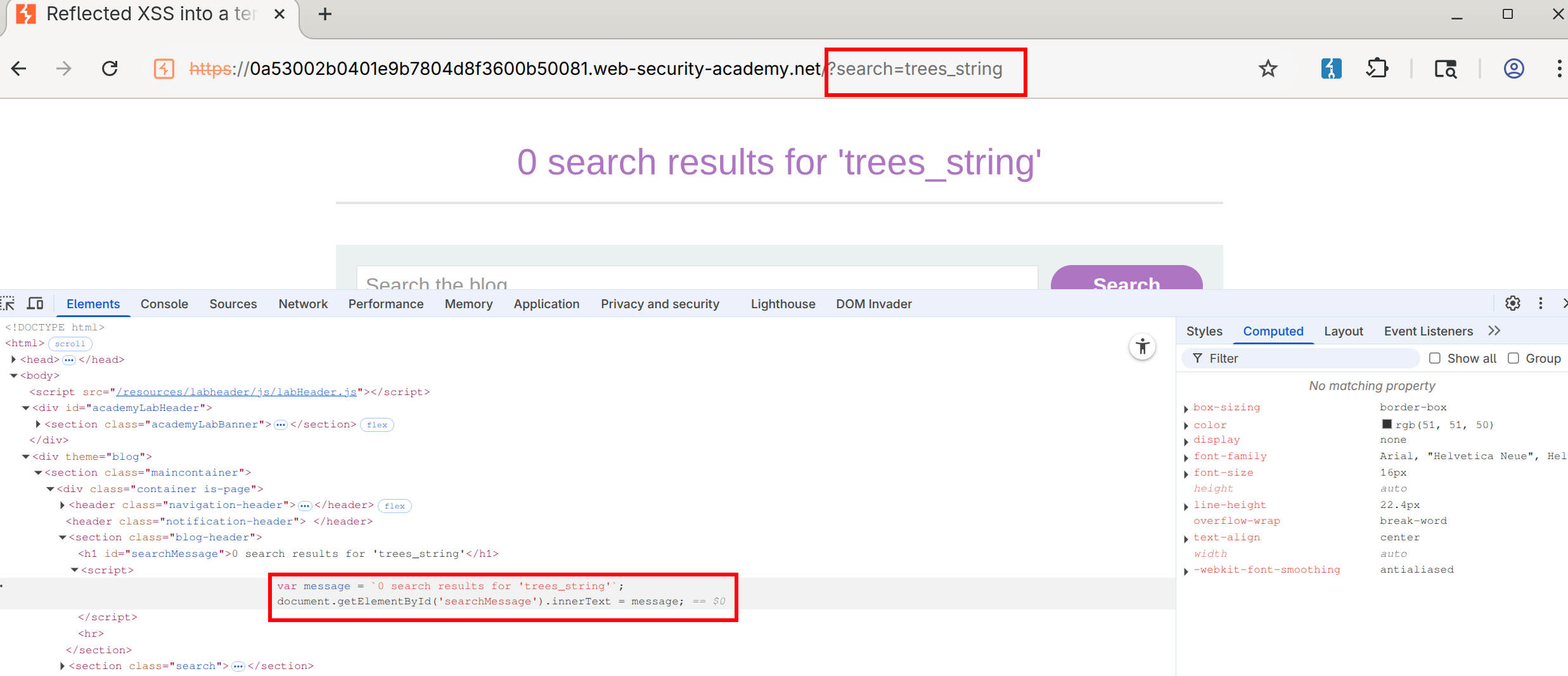Viewport: 1568px width, 676px height.
Task: Expand the head element in DOM tree
Action: pos(13,360)
